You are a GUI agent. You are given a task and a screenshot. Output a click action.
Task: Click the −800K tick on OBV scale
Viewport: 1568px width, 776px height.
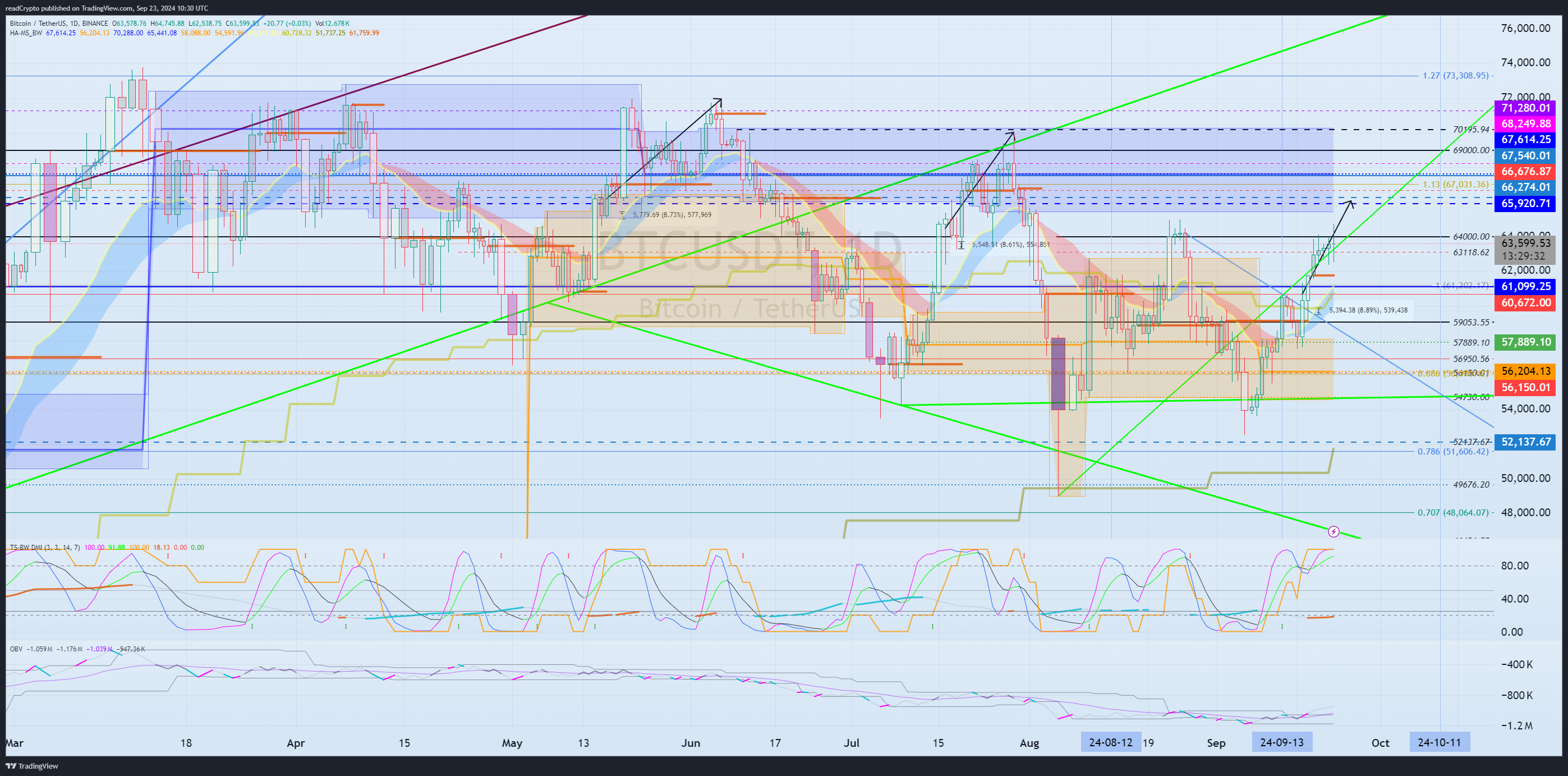[x=1516, y=696]
